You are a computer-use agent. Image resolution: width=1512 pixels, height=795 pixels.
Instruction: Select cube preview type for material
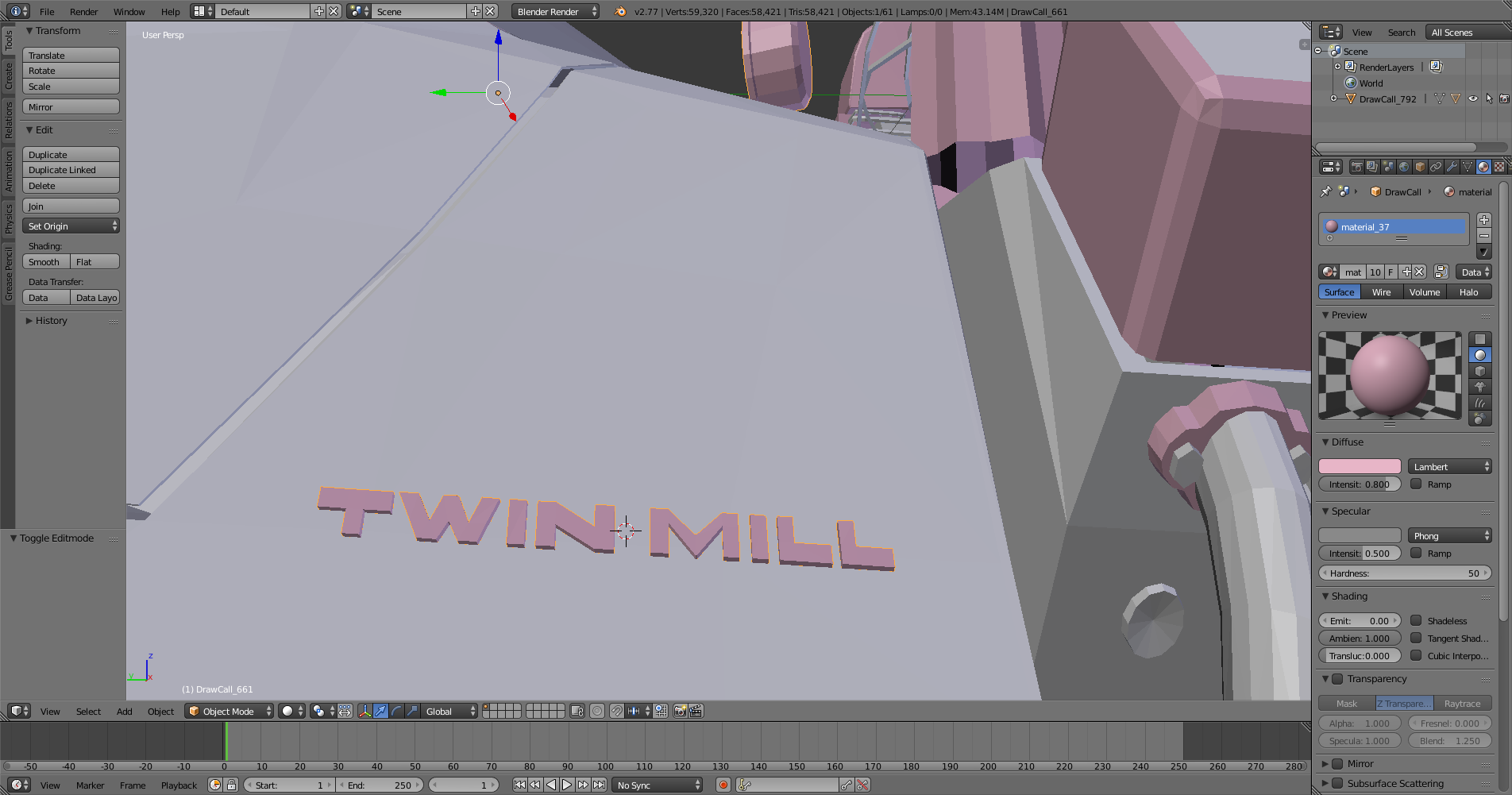pos(1480,371)
